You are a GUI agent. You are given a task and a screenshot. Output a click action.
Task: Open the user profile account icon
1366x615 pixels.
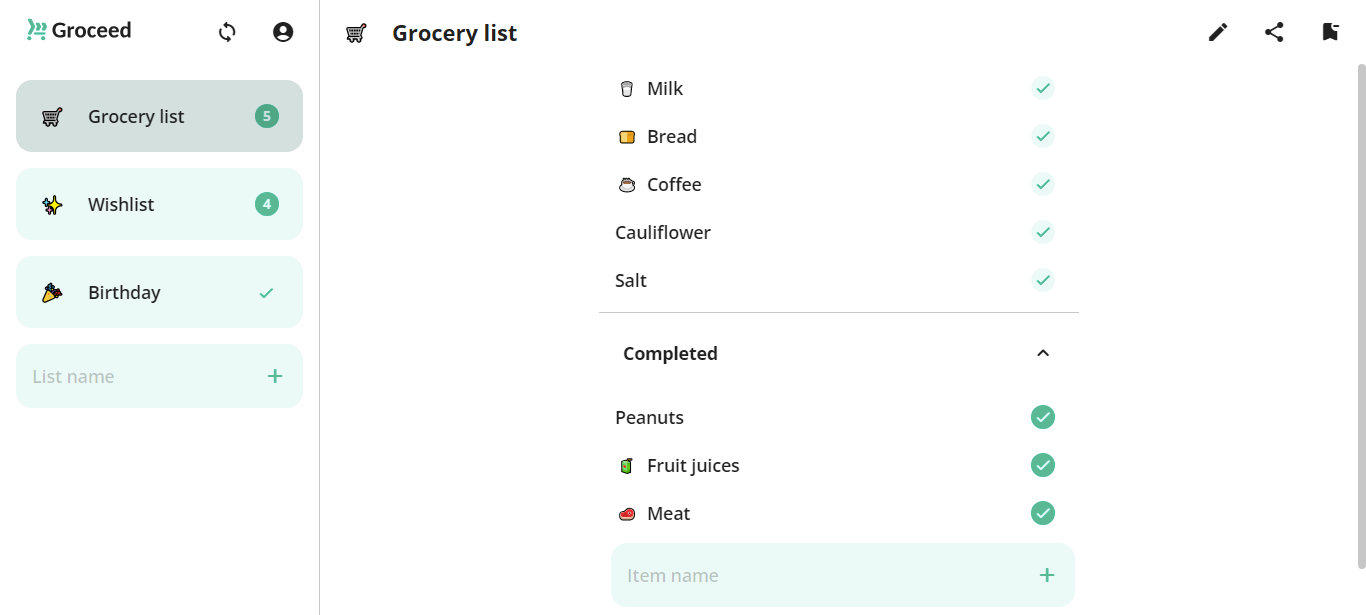(283, 31)
